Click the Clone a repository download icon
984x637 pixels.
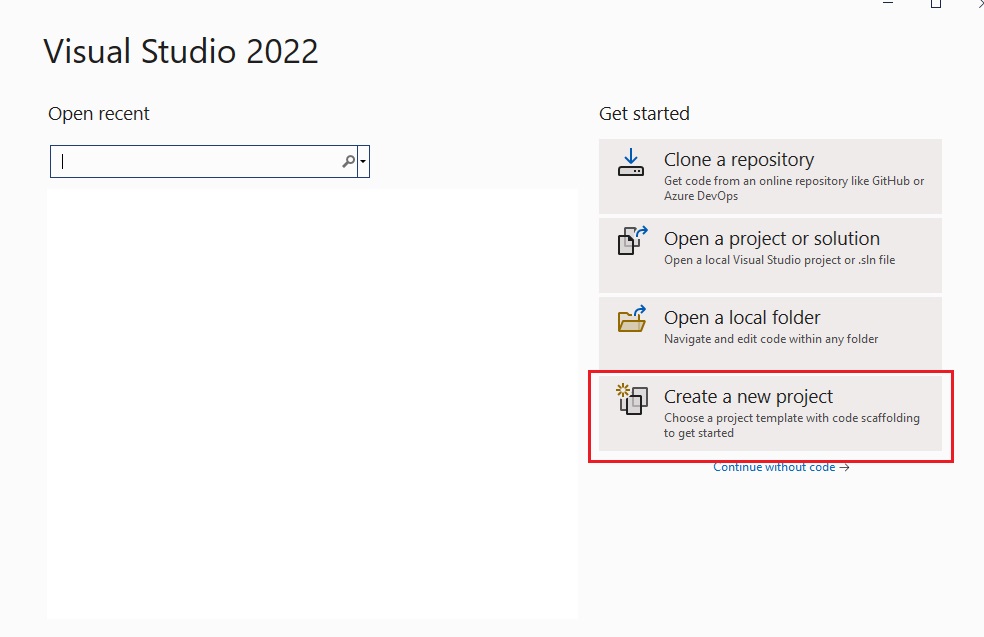pos(631,163)
